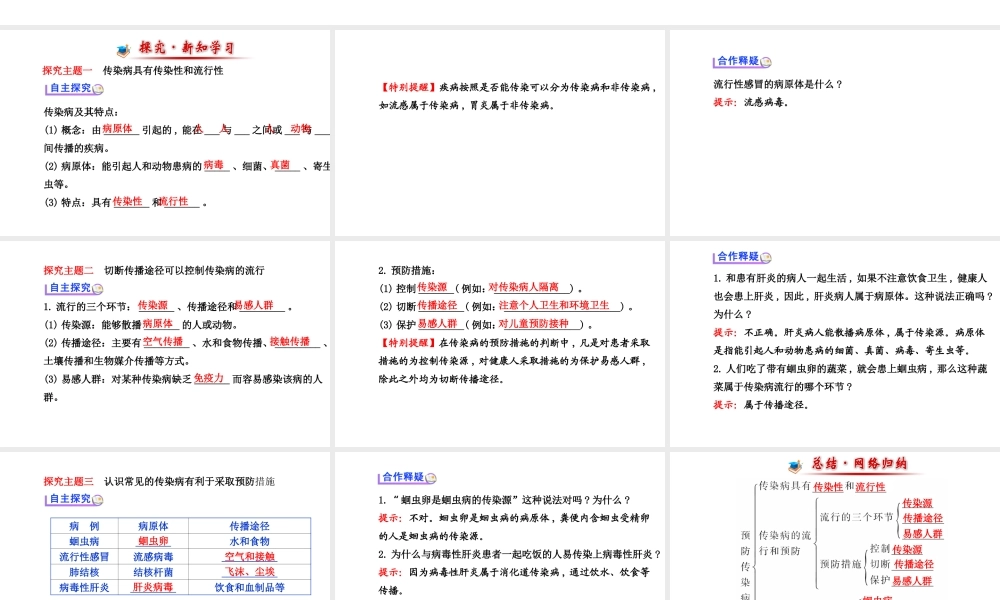Screen dimensions: 1000x600
Task: Click the line 1. 流行的三个环节
Action: [168, 306]
